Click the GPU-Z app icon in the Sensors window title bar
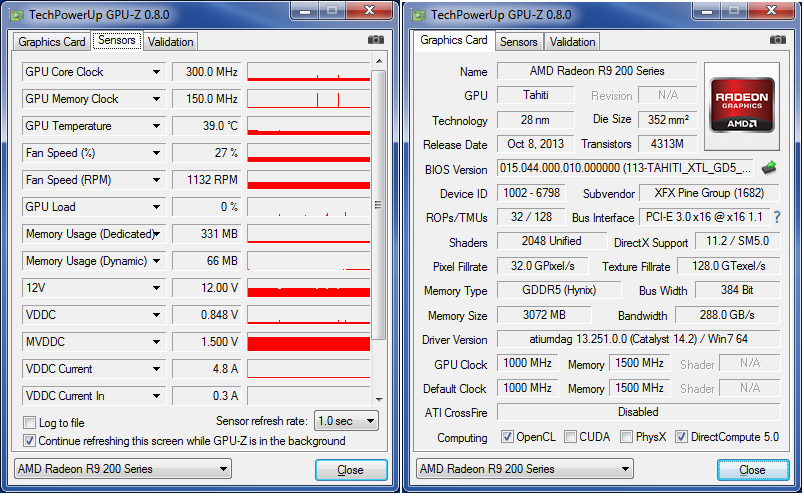 (x=17, y=15)
